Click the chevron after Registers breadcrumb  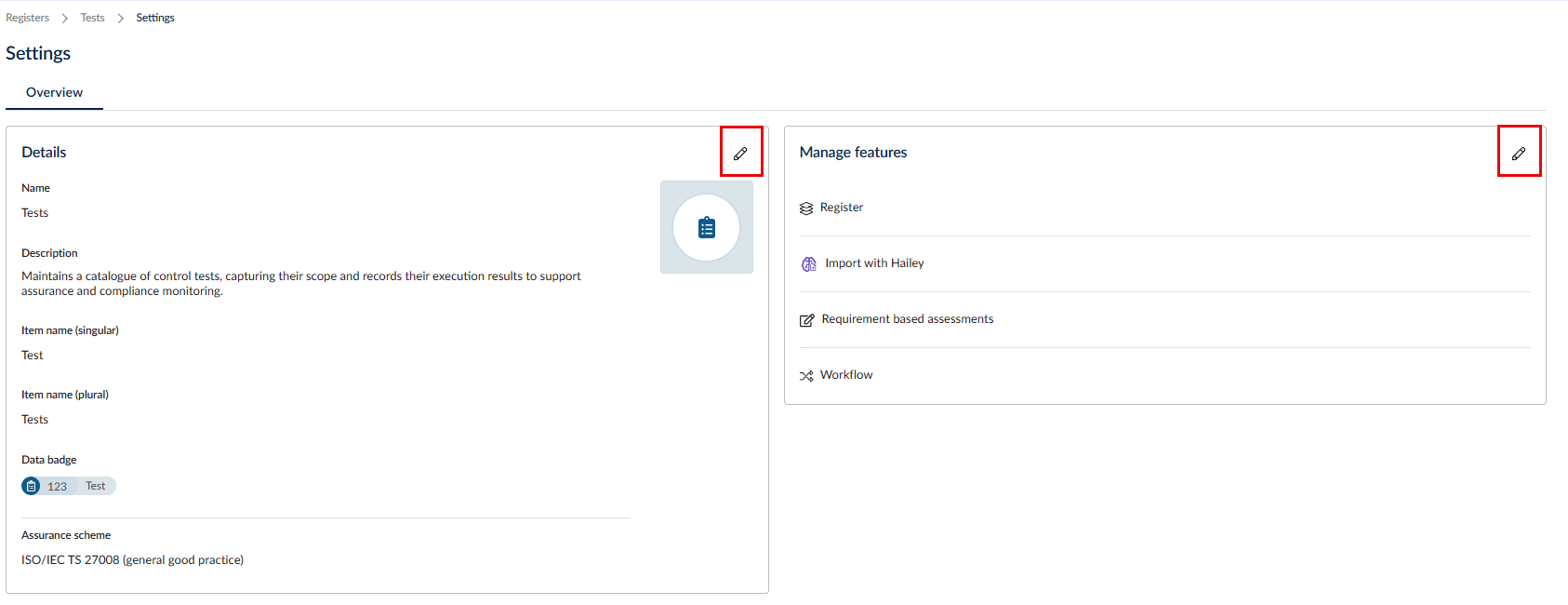(65, 19)
